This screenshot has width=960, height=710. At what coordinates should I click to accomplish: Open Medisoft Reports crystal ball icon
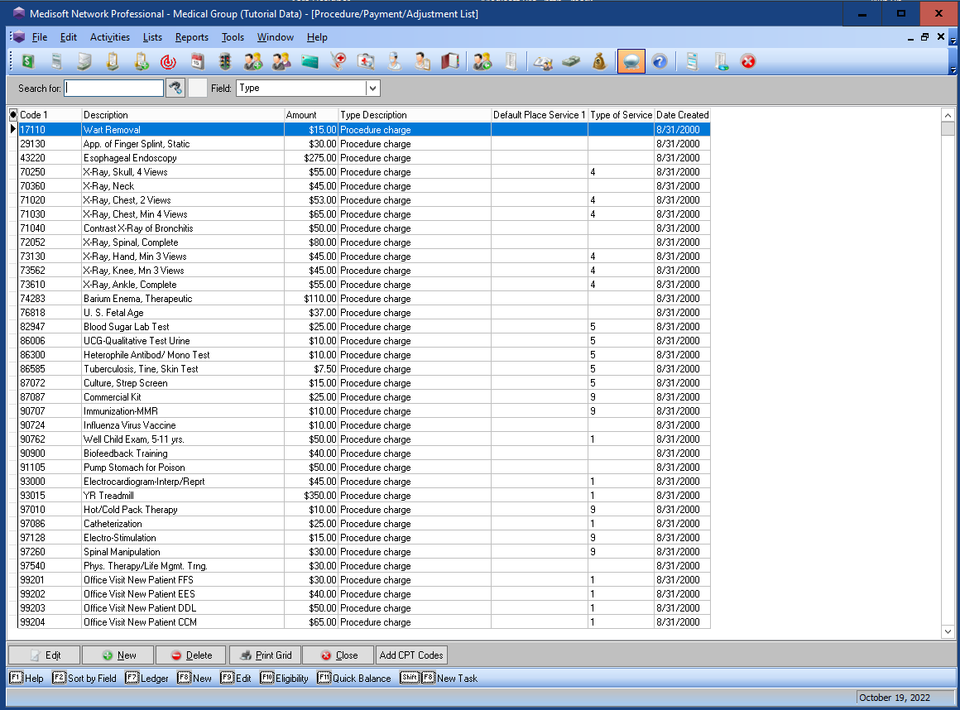[630, 61]
